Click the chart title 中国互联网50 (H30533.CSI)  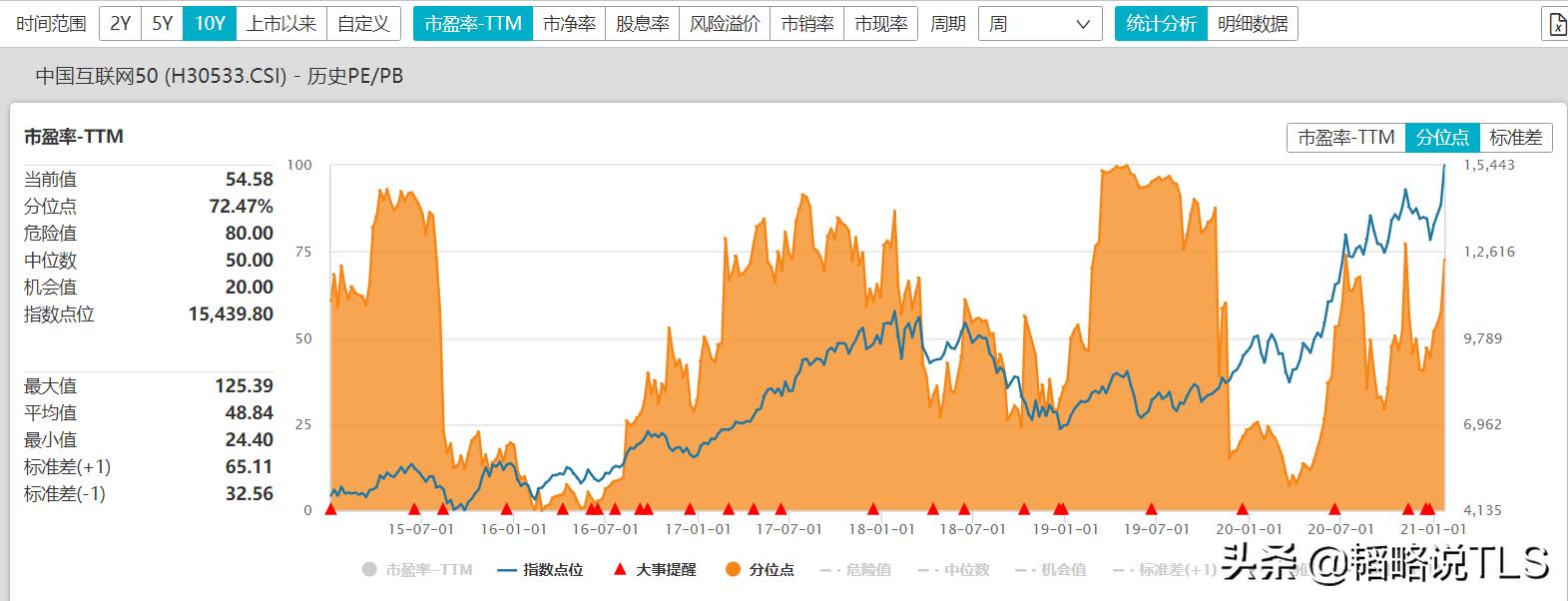click(161, 76)
